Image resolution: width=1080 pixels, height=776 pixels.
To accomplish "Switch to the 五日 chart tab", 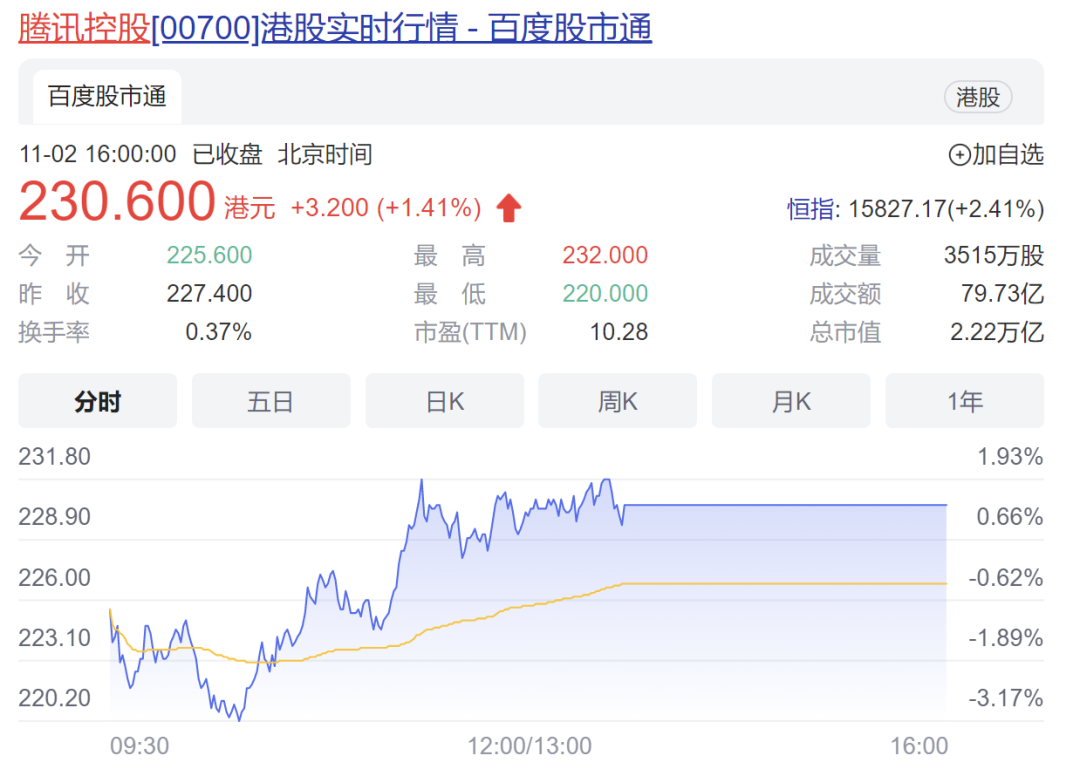I will pos(271,401).
